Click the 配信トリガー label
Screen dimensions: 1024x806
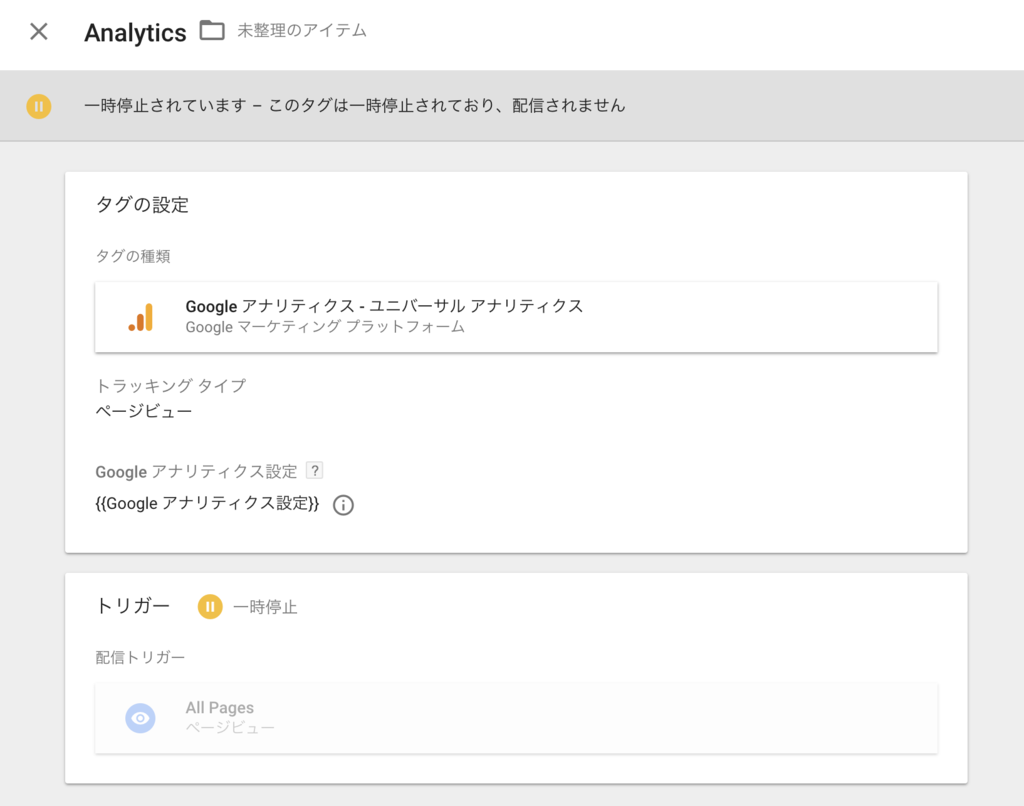pos(140,658)
